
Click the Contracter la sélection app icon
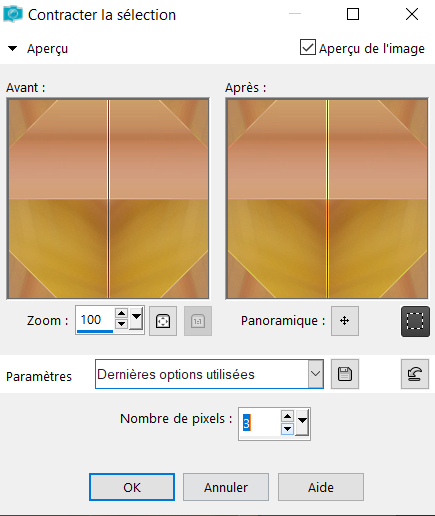(13, 14)
